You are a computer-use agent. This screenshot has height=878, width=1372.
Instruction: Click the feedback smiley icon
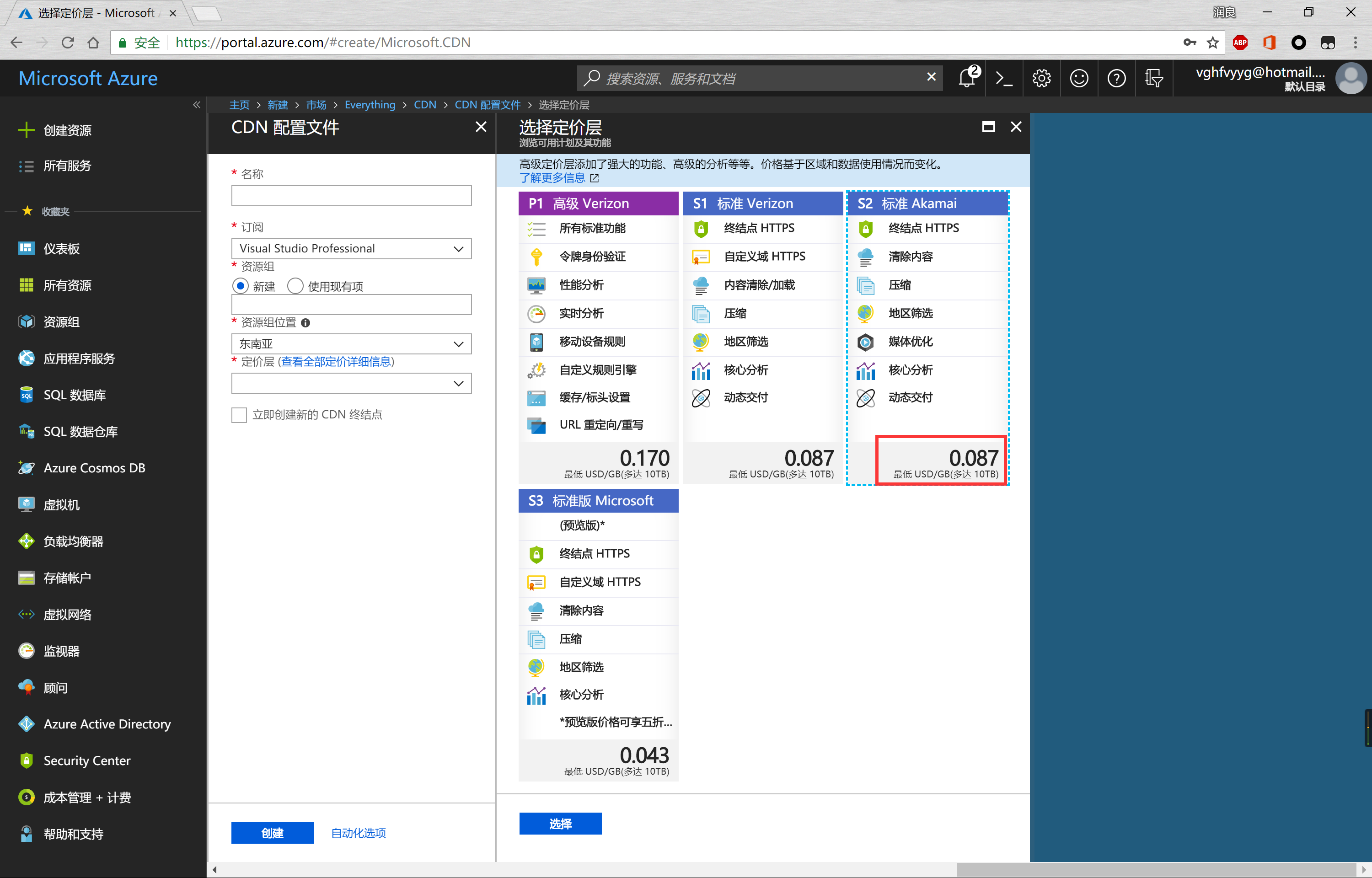[1078, 78]
